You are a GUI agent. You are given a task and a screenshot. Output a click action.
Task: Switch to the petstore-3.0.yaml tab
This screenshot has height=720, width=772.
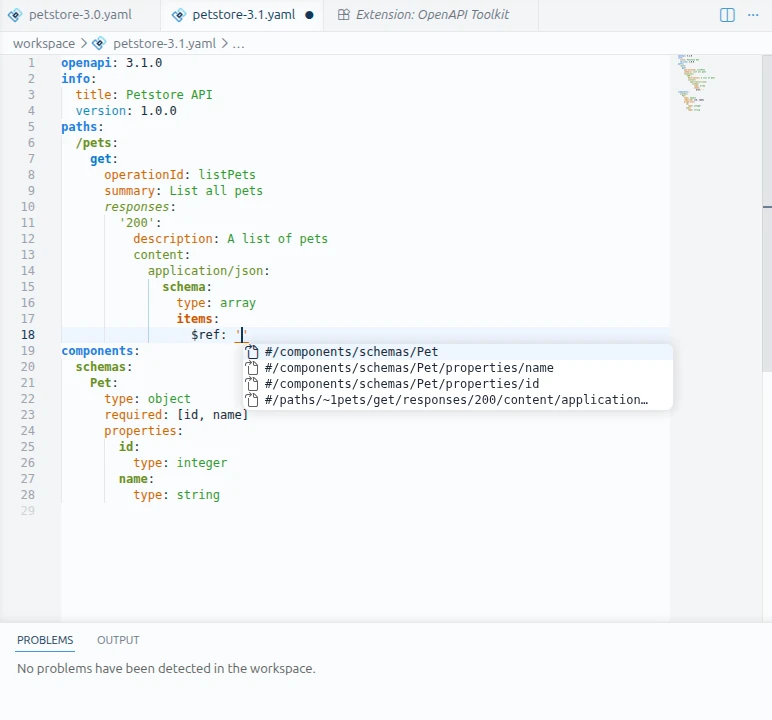coord(80,15)
